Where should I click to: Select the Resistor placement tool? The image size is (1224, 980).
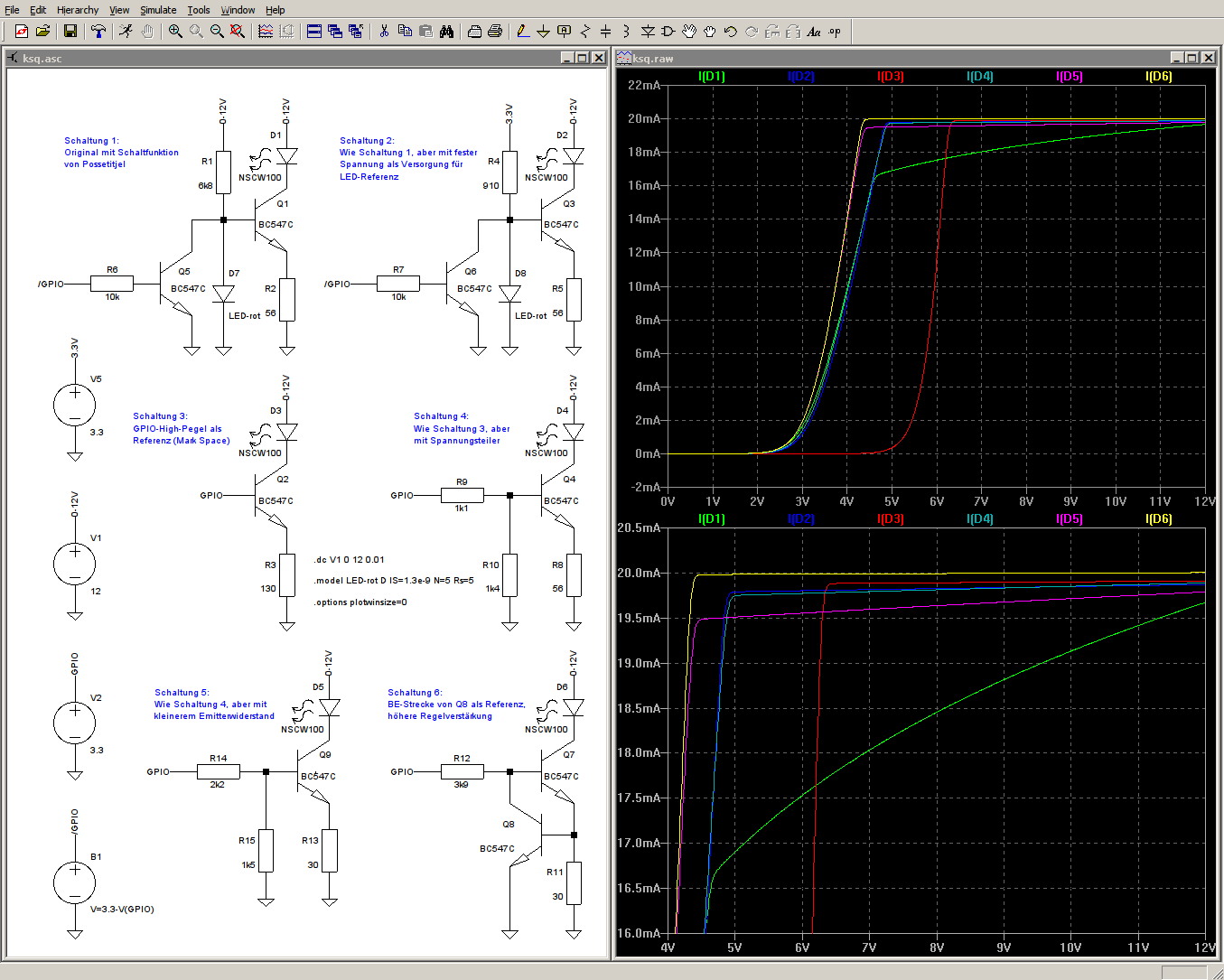(585, 32)
